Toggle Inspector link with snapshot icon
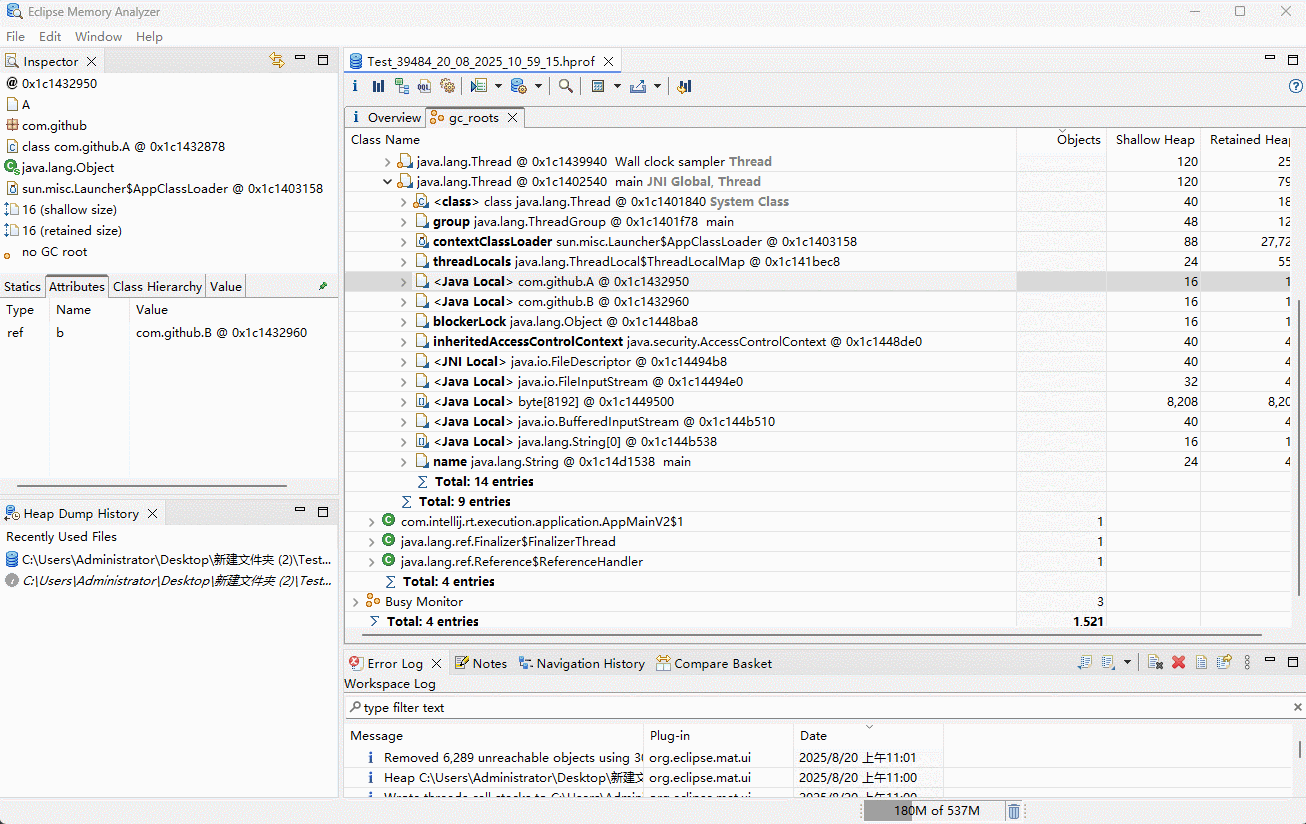1306x824 pixels. click(x=277, y=61)
